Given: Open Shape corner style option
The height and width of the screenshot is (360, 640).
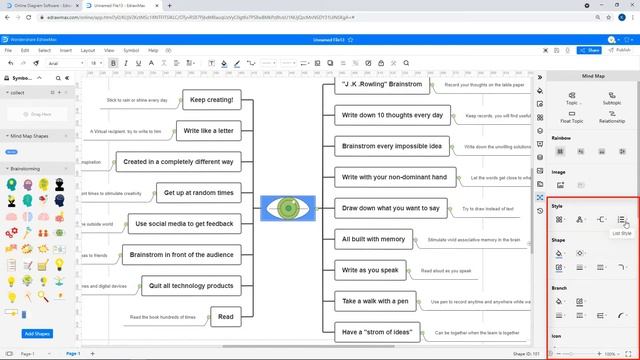Looking at the screenshot, I should point(621,267).
